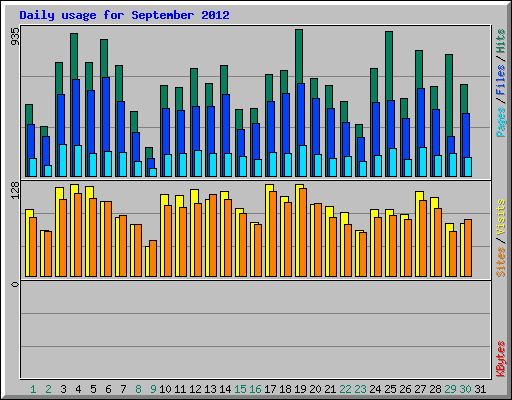The width and height of the screenshot is (512, 400).
Task: Click day label 16 on the x-axis
Action: point(255,389)
